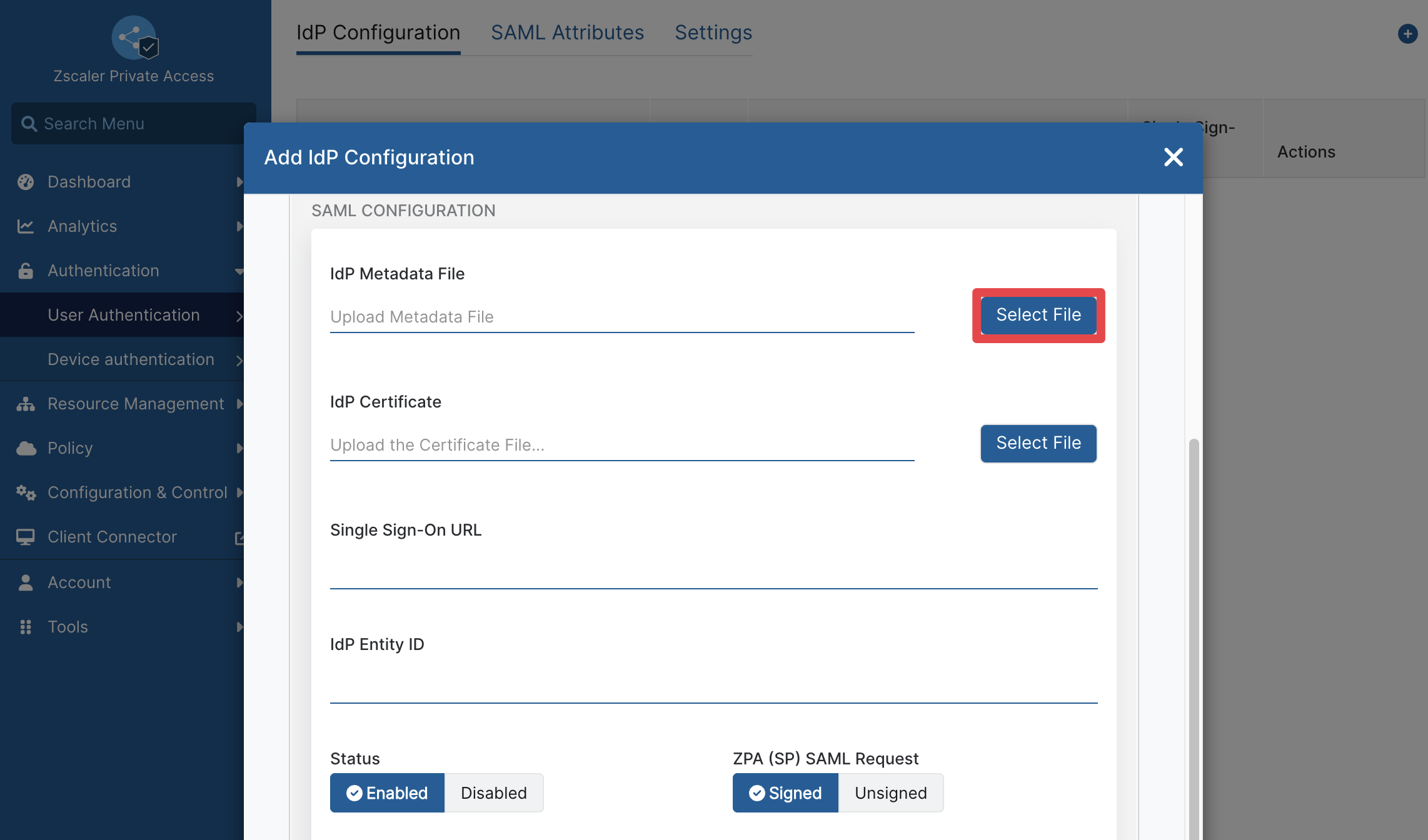
Task: Click the Analytics chart icon
Action: [26, 226]
